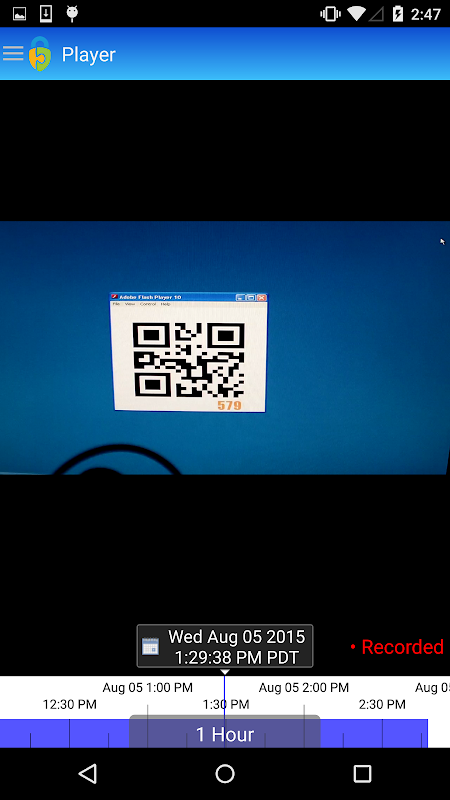Open the calendar date picker icon
The image size is (450, 800).
pos(151,646)
